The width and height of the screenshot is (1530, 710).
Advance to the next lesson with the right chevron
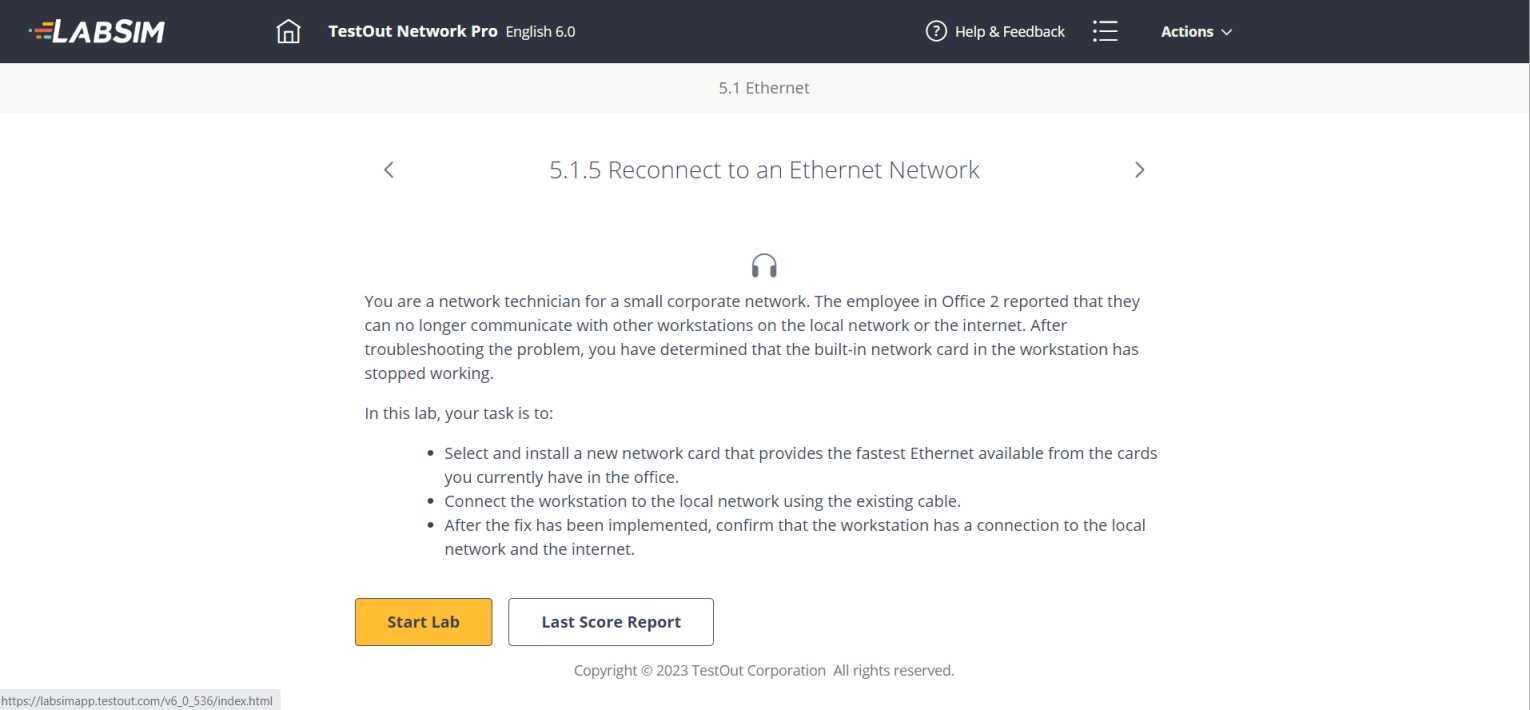[1139, 169]
